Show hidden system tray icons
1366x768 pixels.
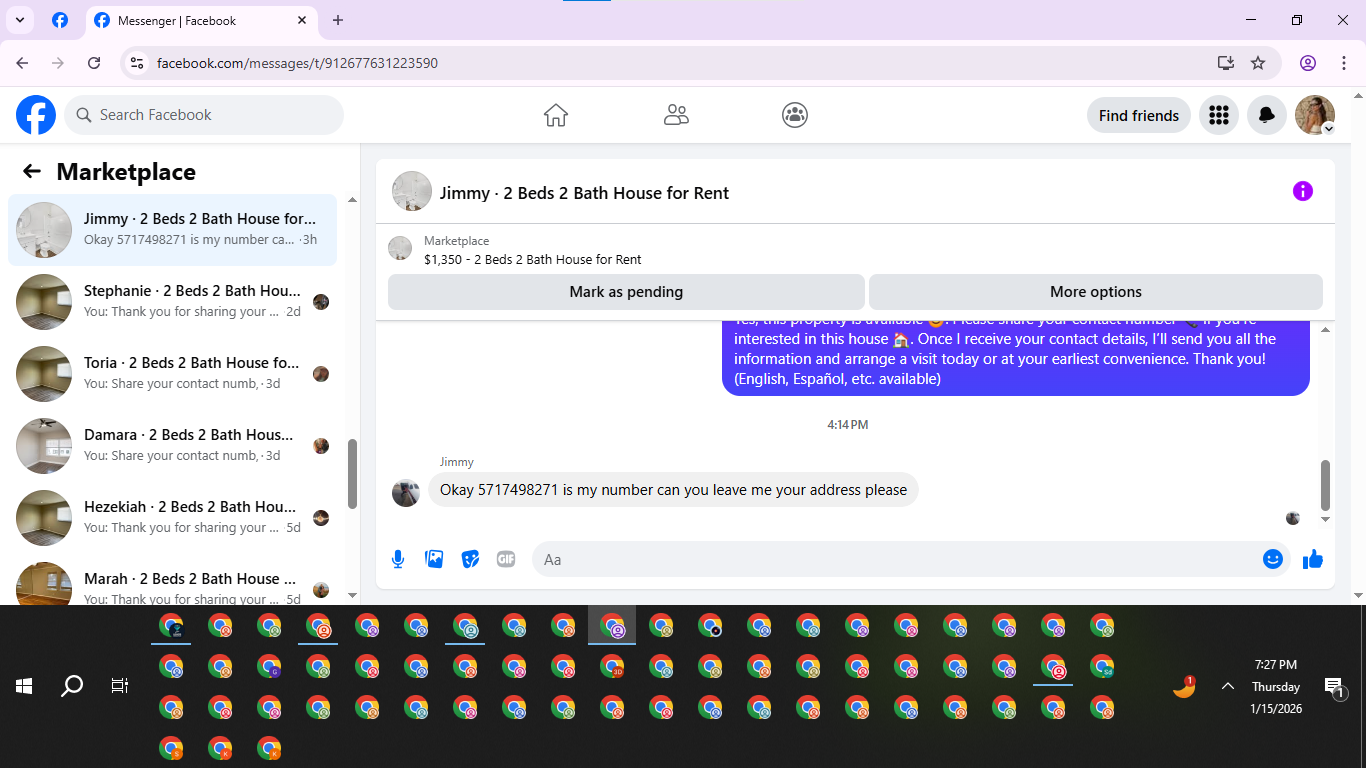pos(1227,686)
